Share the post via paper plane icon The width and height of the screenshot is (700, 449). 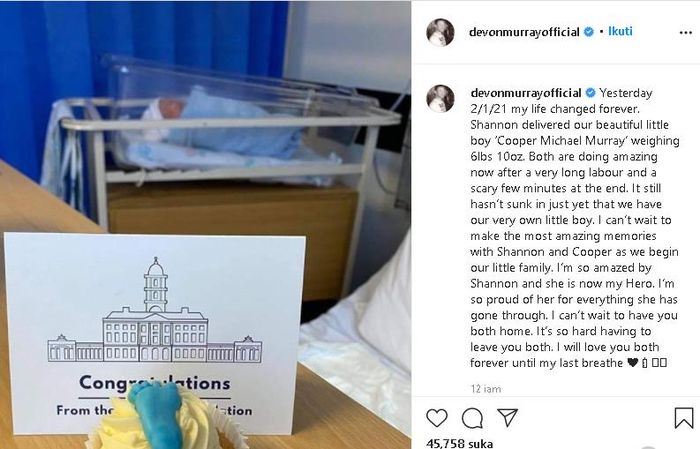coord(508,417)
